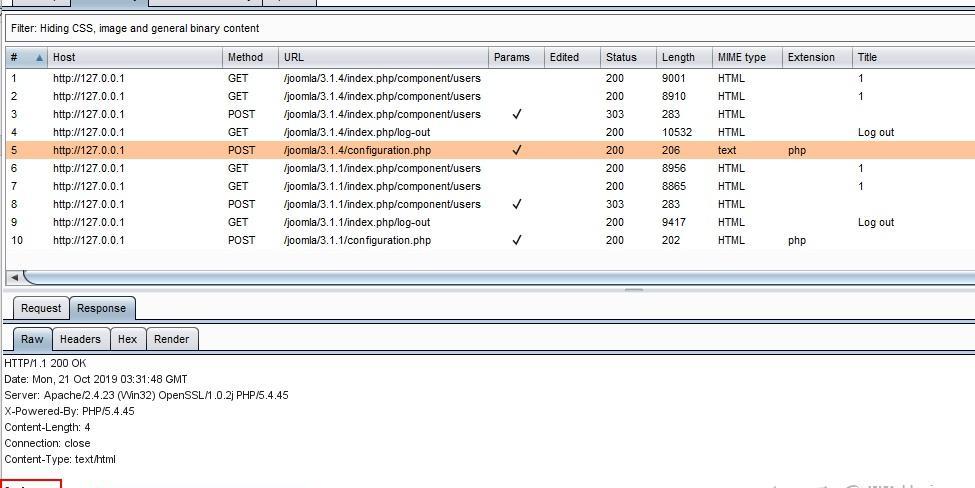Sort by the MIME type column header
The height and width of the screenshot is (488, 975).
click(747, 57)
